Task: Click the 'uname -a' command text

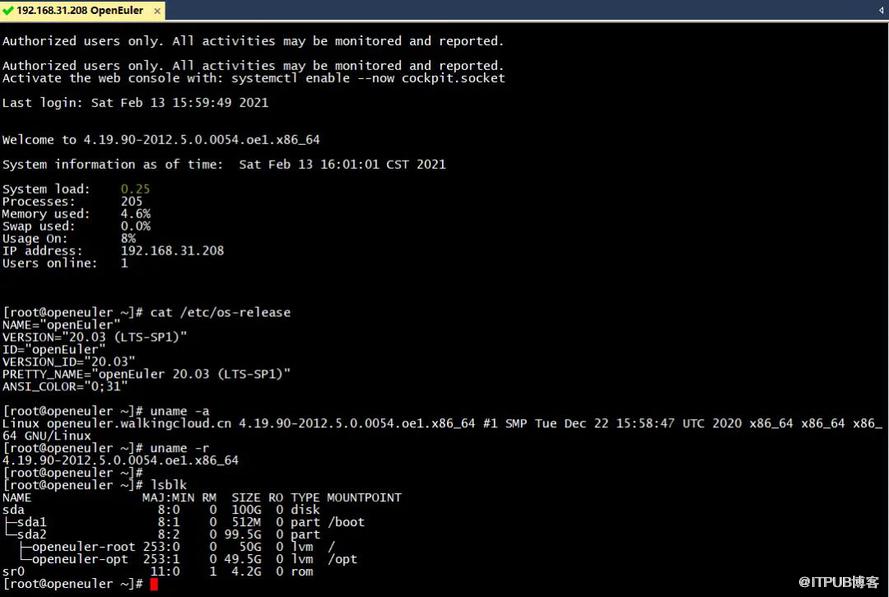Action: [180, 411]
